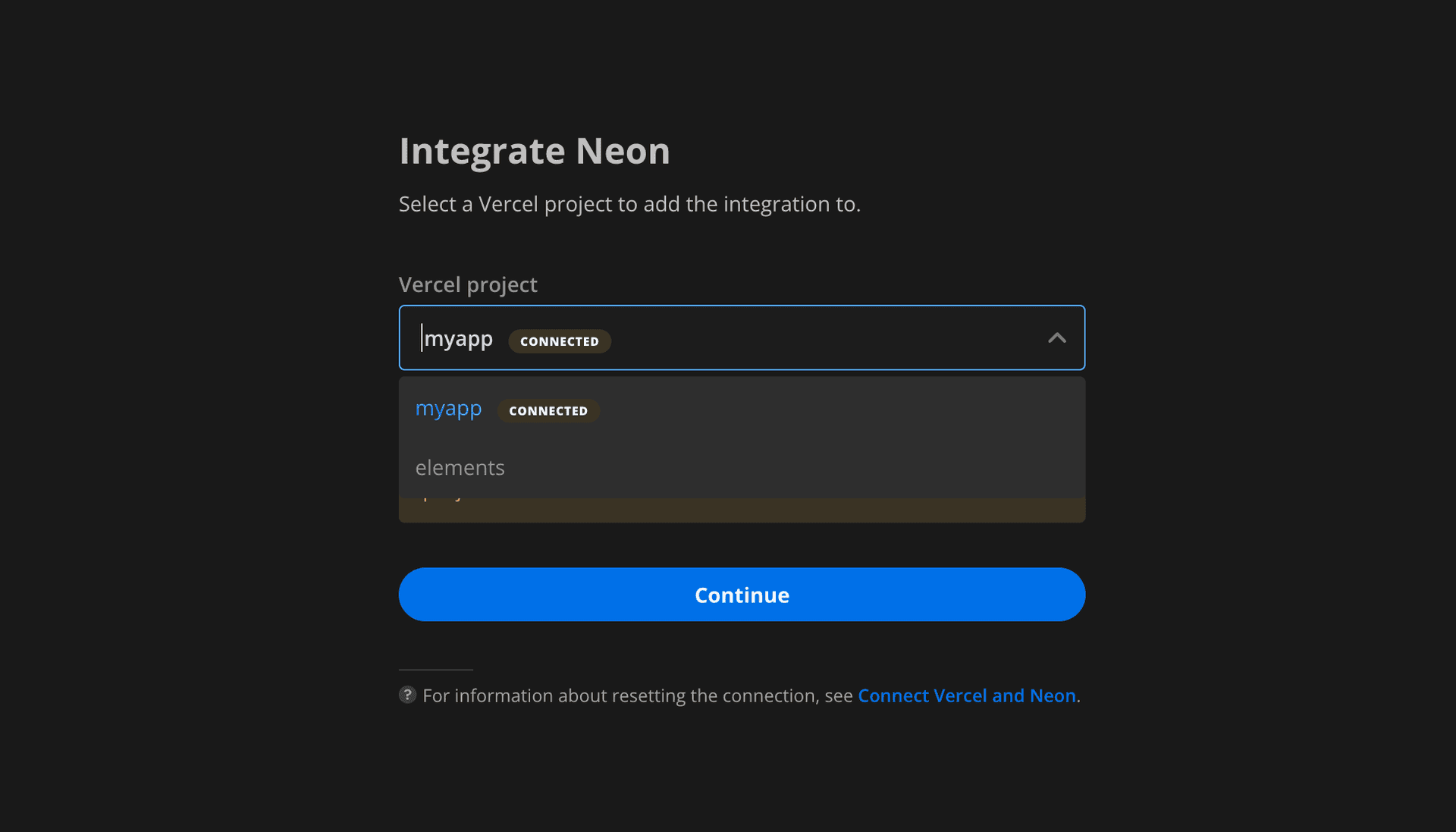Click the CONNECTED badge next to myapp option

pyautogui.click(x=548, y=410)
